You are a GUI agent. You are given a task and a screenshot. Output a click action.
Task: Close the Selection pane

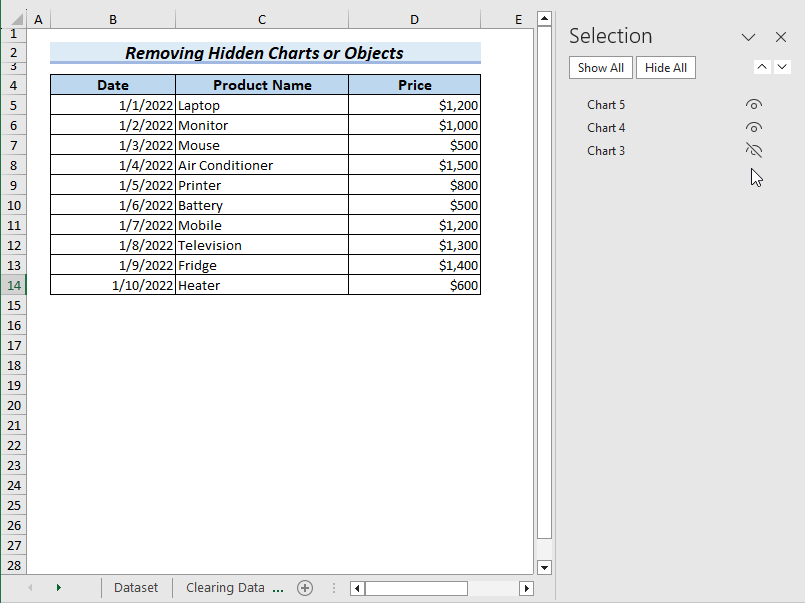point(783,36)
